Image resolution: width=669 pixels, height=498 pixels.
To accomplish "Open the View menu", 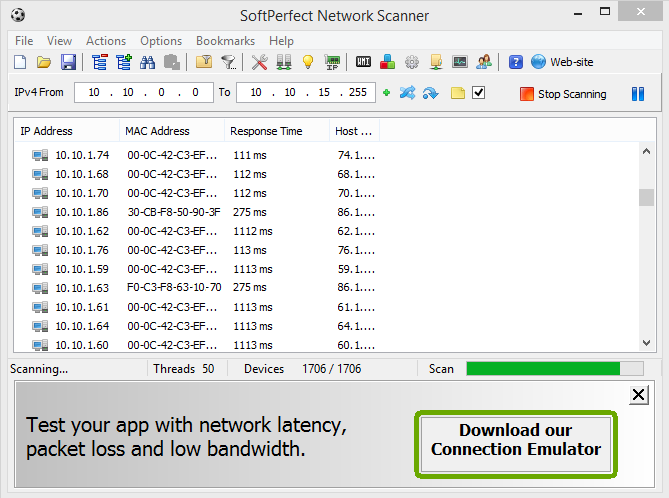I will 59,41.
